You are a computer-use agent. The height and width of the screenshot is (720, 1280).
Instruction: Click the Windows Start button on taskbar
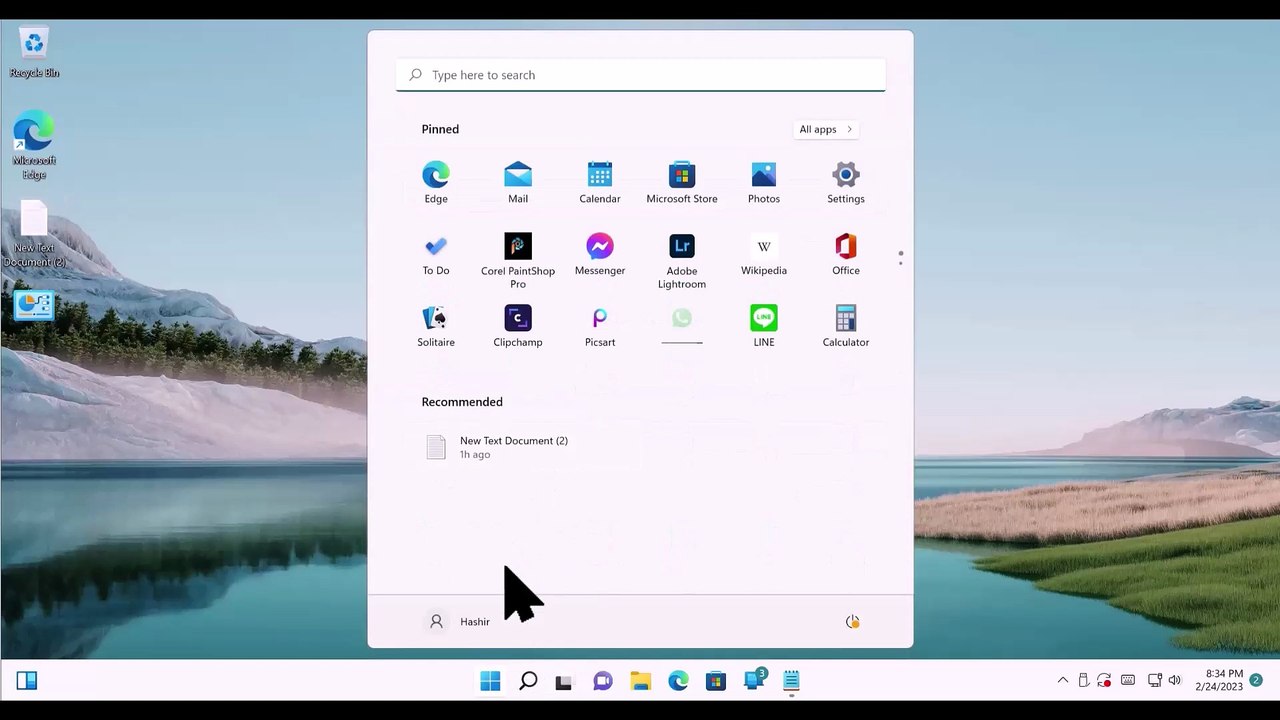point(490,681)
